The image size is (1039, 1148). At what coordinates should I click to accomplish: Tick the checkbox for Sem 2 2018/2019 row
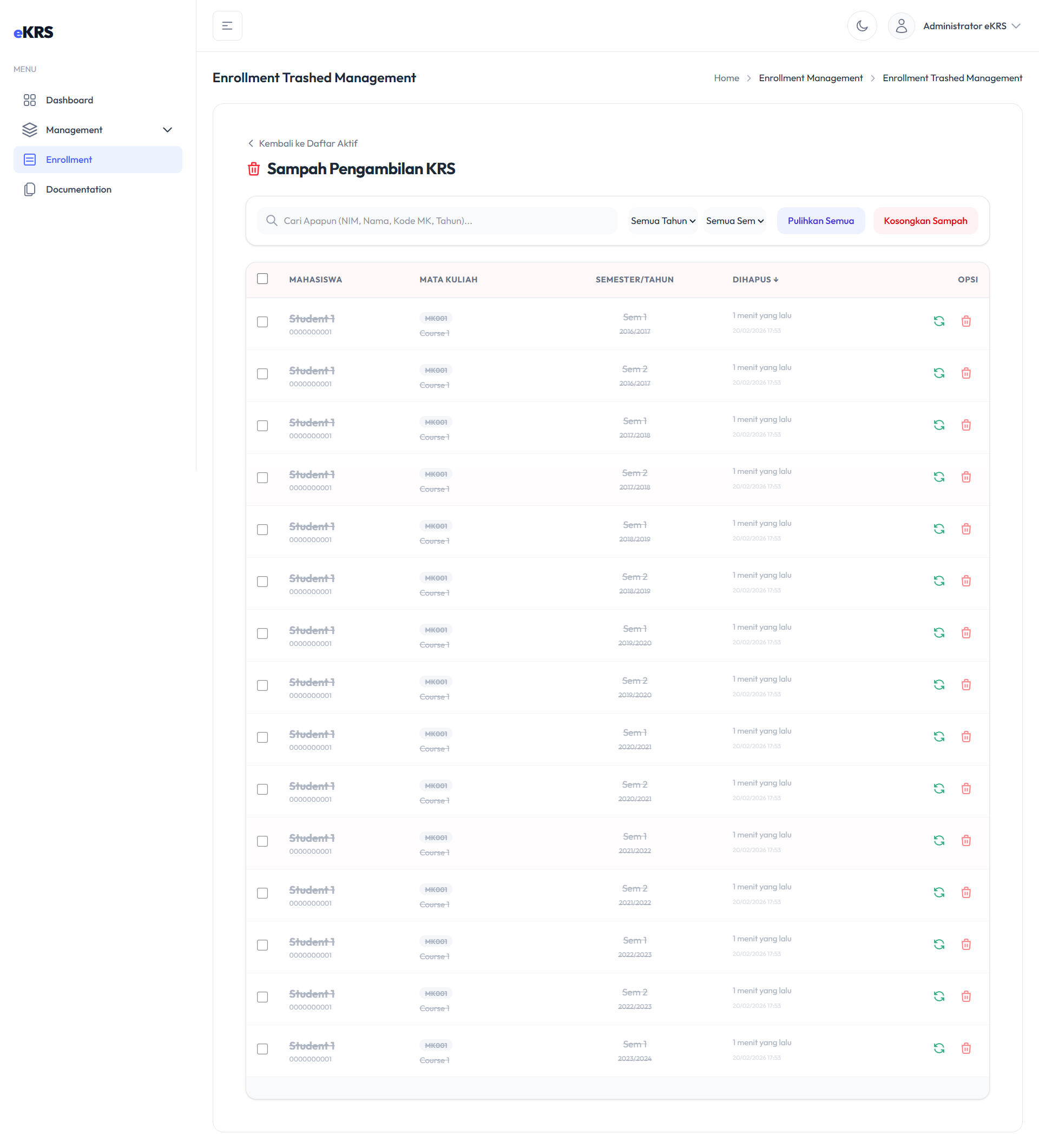262,582
